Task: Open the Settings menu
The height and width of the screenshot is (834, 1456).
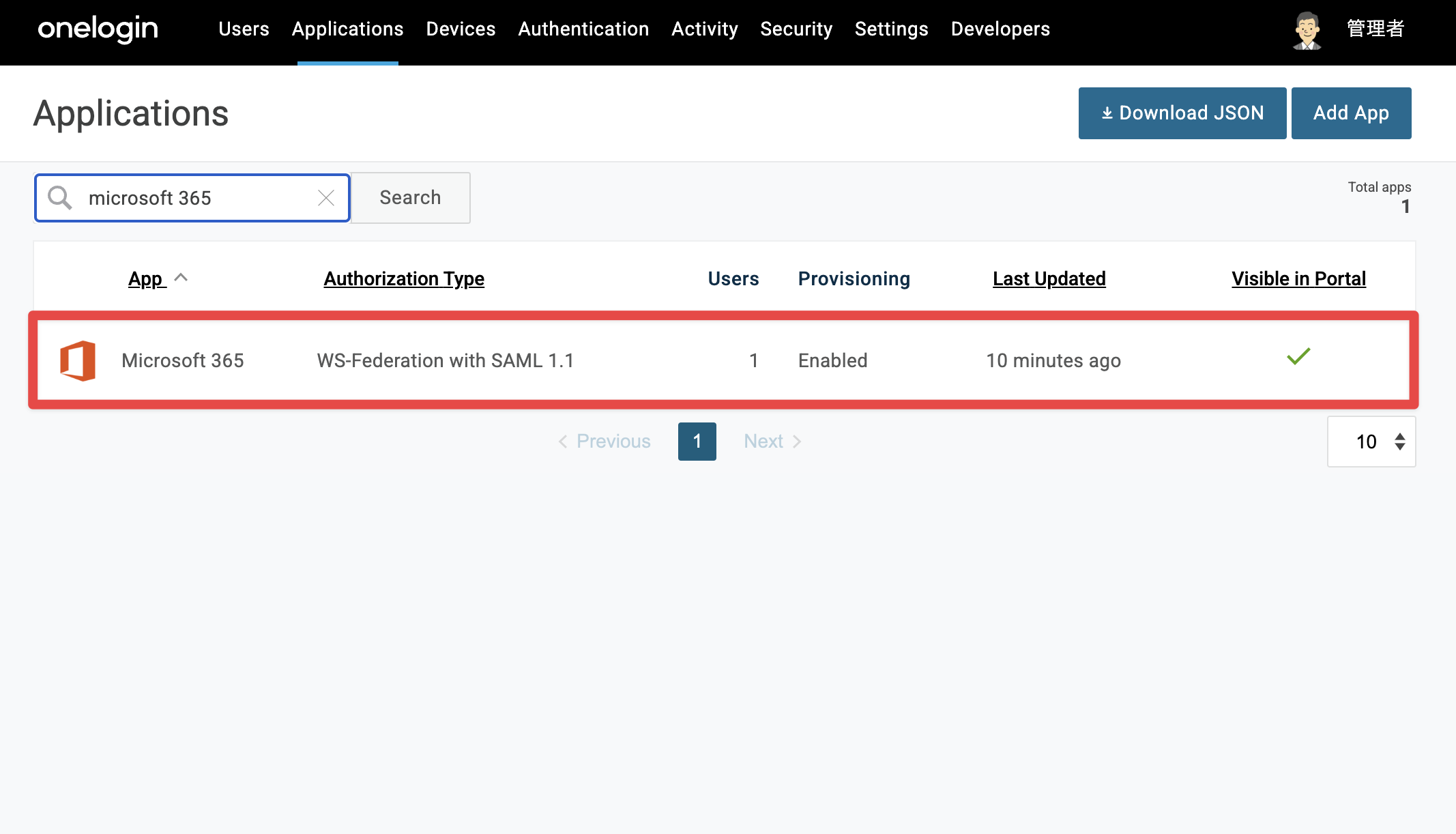Action: (891, 29)
